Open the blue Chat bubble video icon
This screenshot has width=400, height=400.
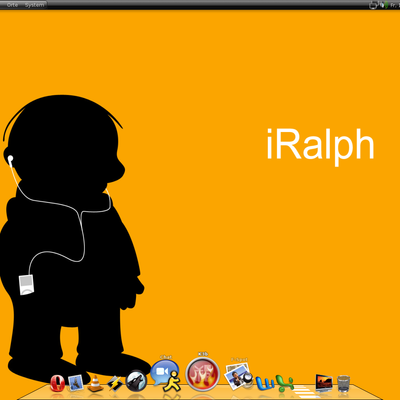[x=164, y=372]
